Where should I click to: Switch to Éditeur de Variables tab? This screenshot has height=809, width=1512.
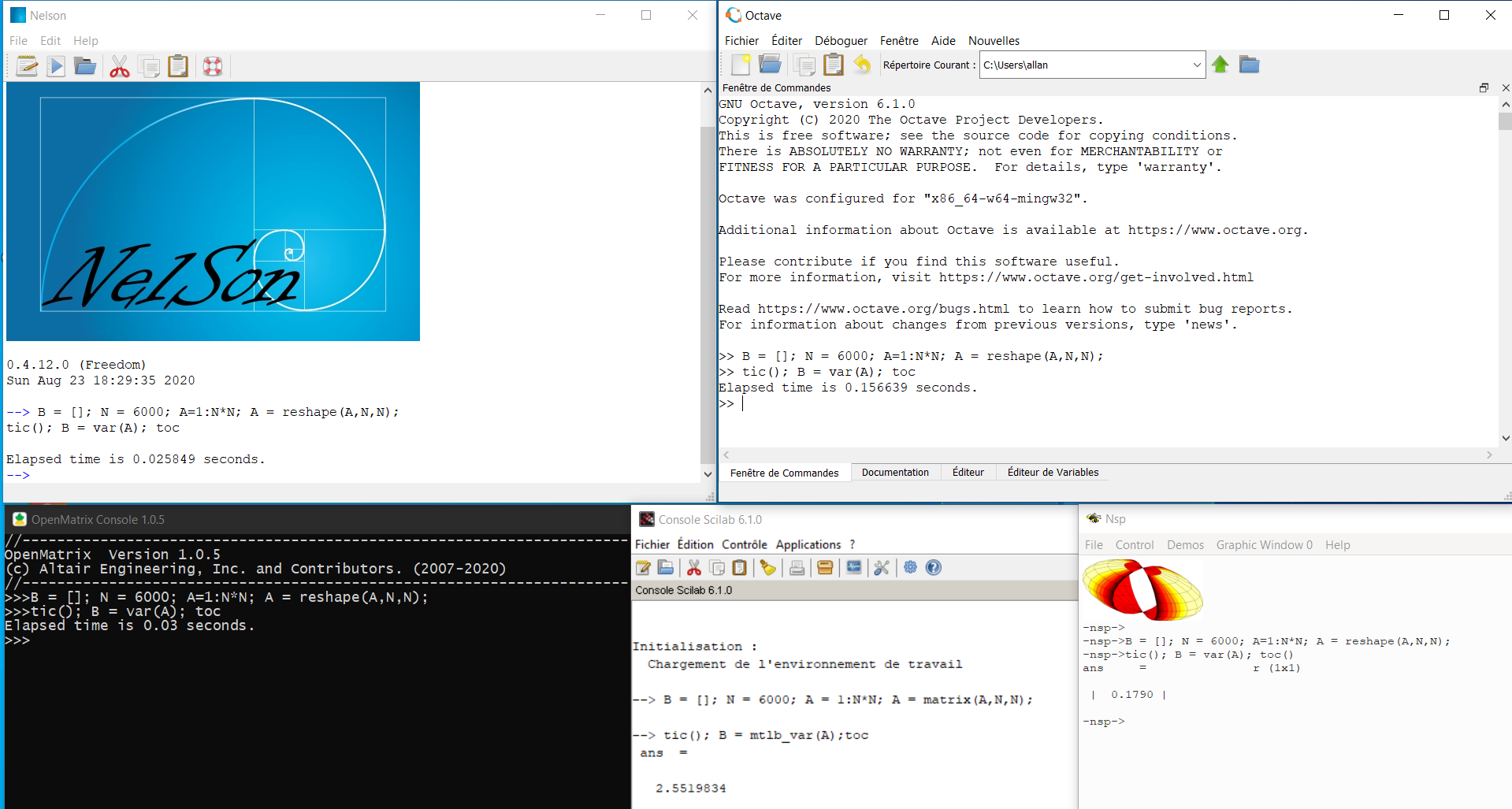pyautogui.click(x=1053, y=473)
